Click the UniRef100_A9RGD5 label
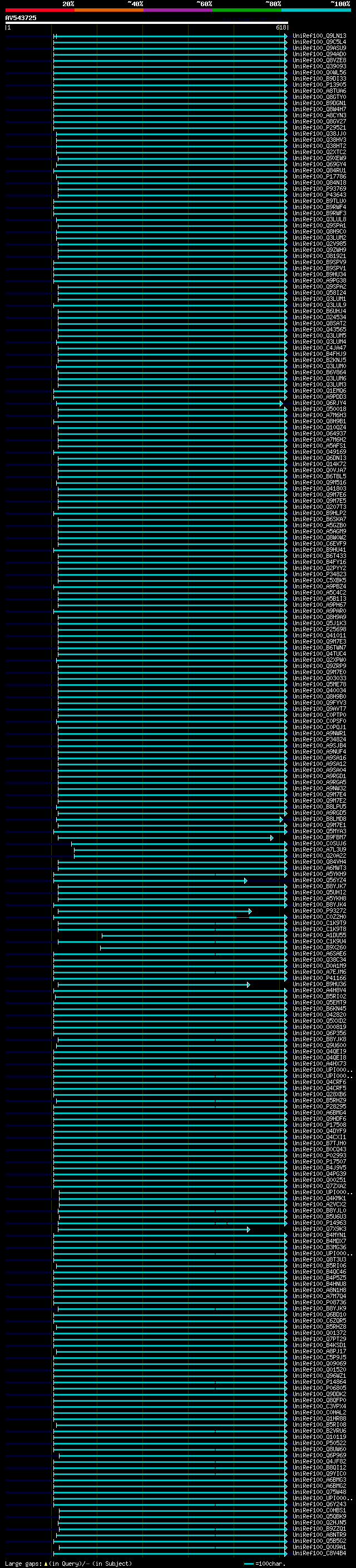This screenshot has height=1568, width=356. [x=319, y=813]
